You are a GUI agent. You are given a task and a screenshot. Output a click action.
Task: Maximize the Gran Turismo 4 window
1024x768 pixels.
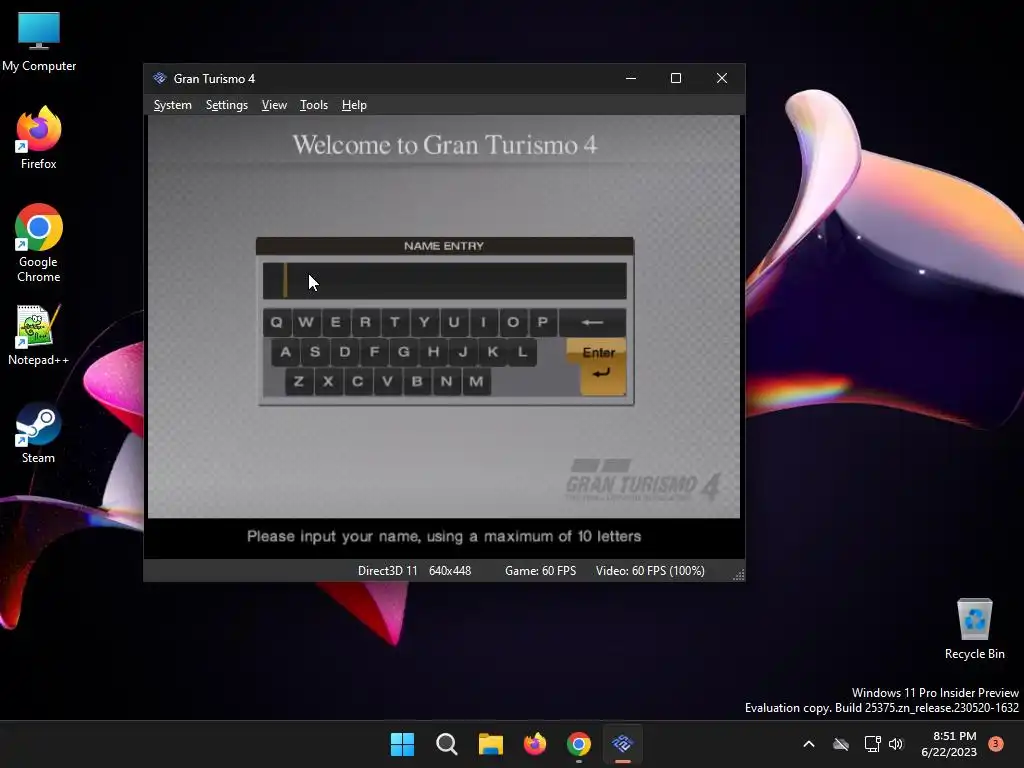[676, 78]
